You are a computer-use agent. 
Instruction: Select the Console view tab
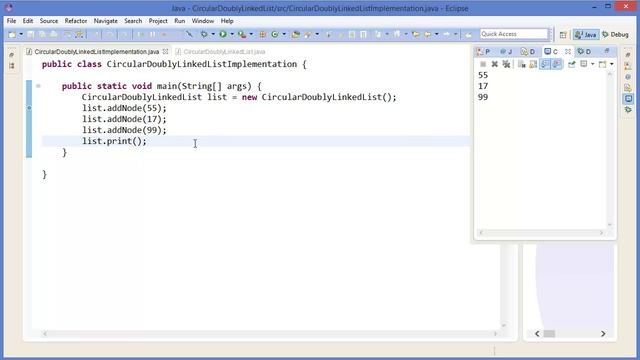click(551, 51)
